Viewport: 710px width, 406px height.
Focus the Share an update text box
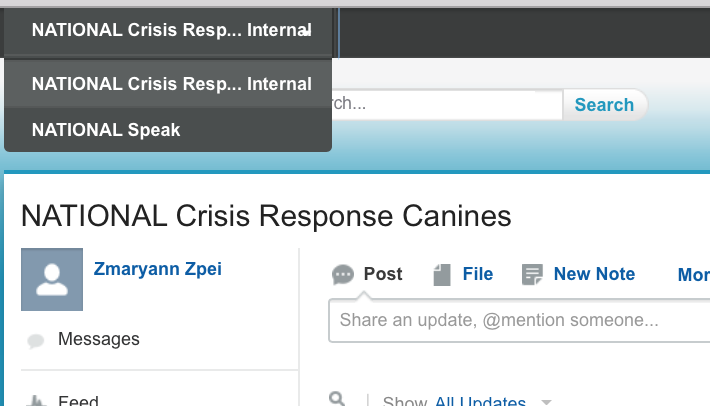pyautogui.click(x=518, y=321)
